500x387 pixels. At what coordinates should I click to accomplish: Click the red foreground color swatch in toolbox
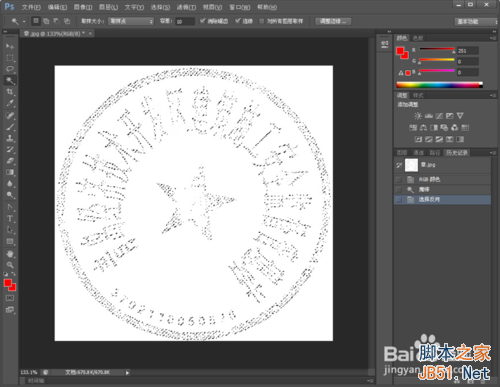[8, 283]
